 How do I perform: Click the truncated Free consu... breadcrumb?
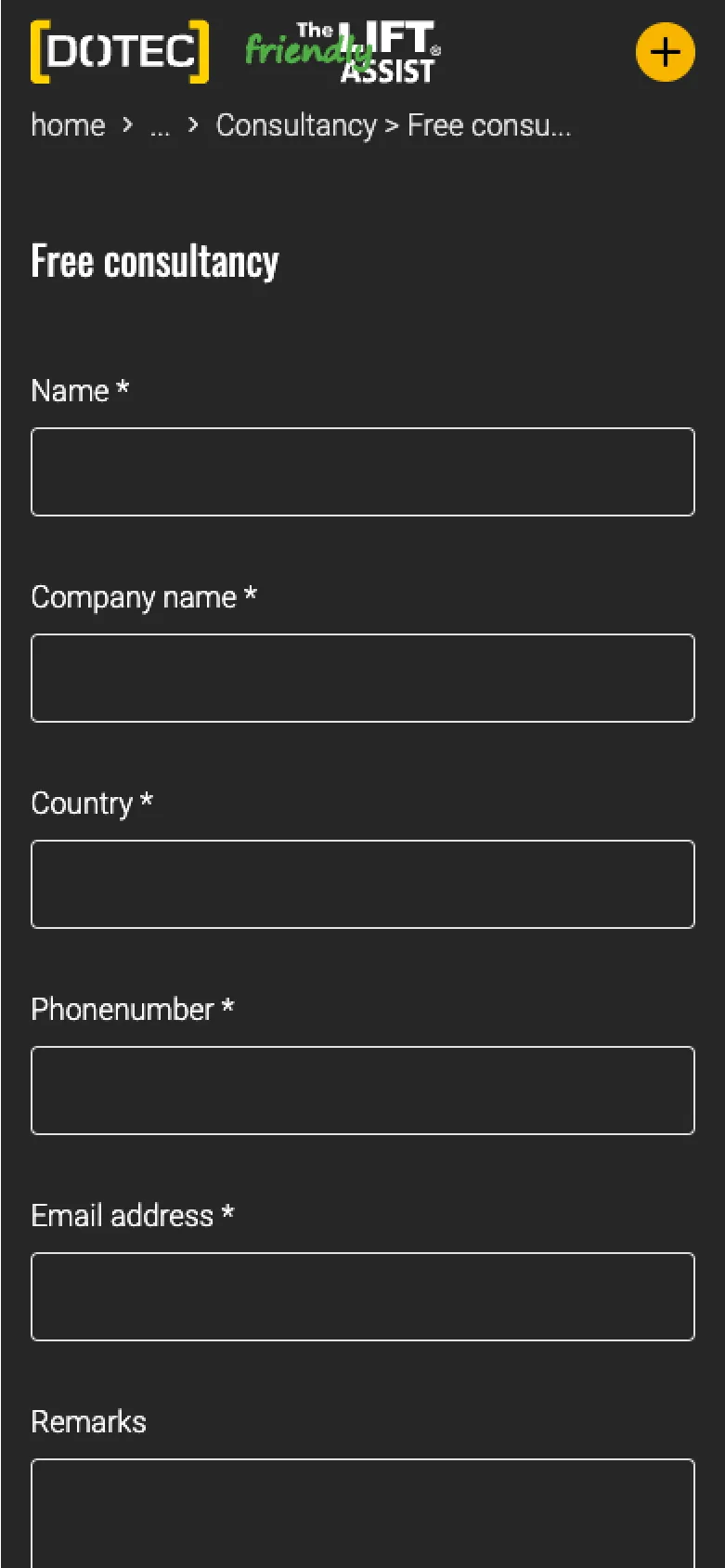pyautogui.click(x=489, y=124)
